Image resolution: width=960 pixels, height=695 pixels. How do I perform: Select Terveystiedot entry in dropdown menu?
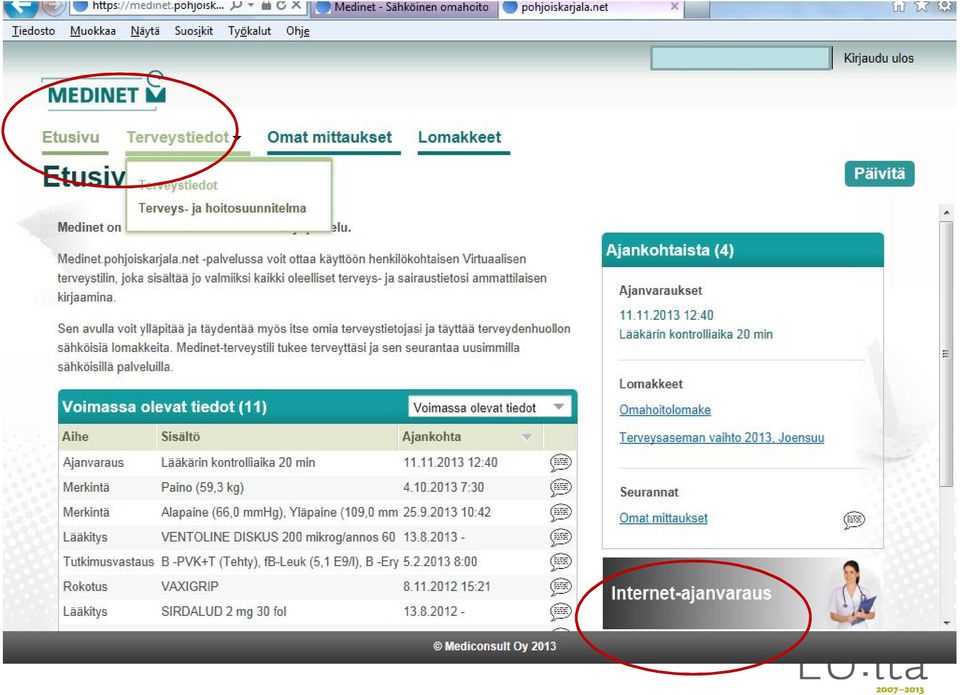click(x=178, y=185)
